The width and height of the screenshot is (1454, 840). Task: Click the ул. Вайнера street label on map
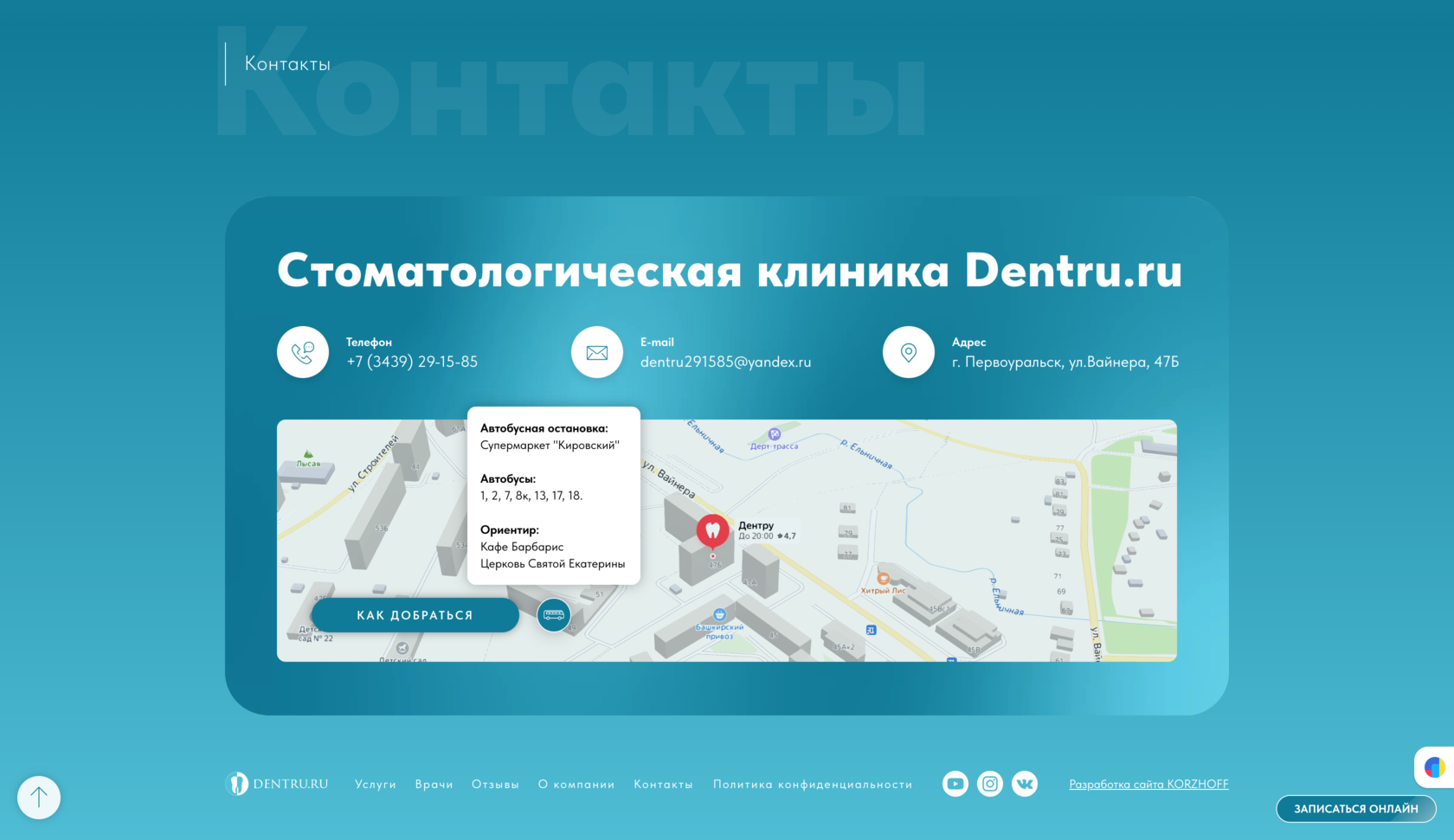(668, 478)
